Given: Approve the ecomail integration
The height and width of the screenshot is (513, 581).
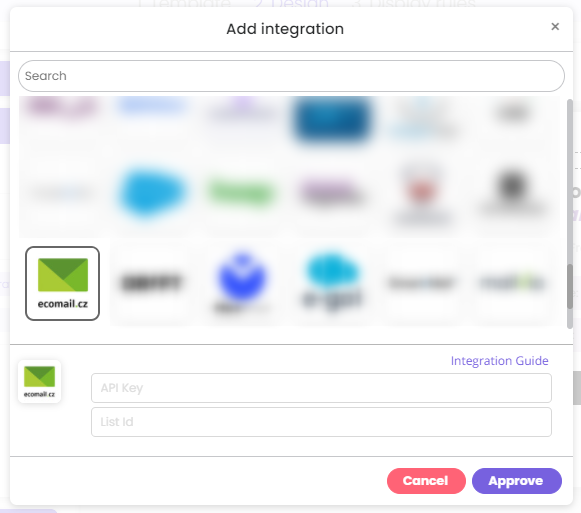Looking at the screenshot, I should [517, 481].
